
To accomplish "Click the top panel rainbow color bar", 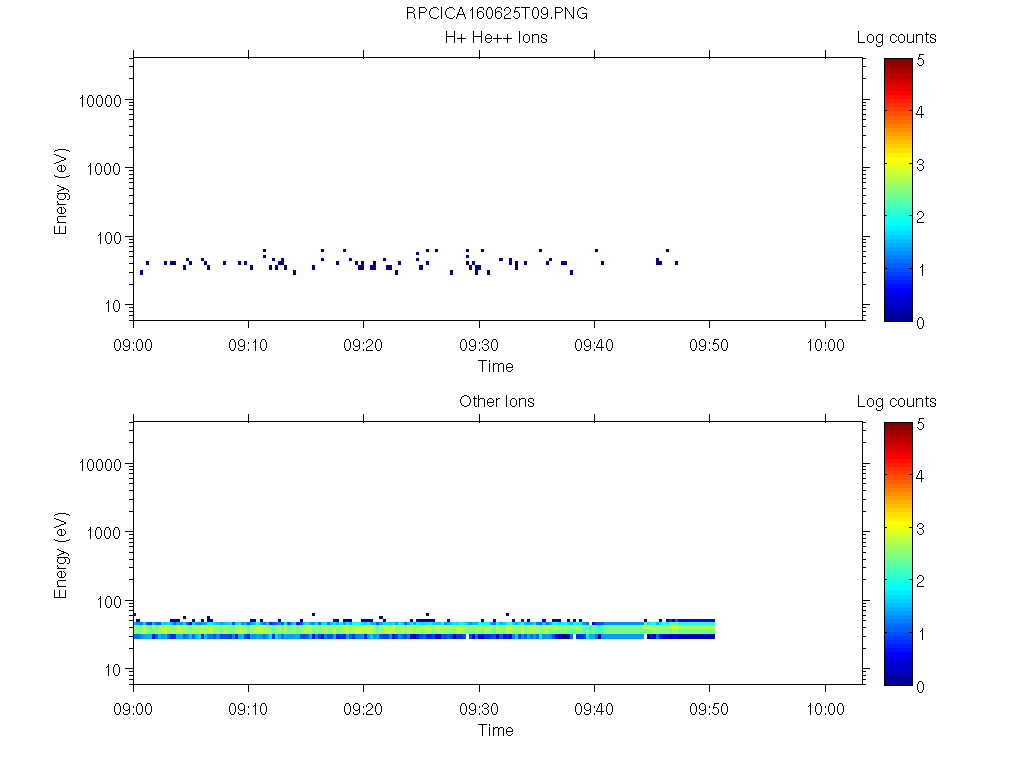I will 898,190.
